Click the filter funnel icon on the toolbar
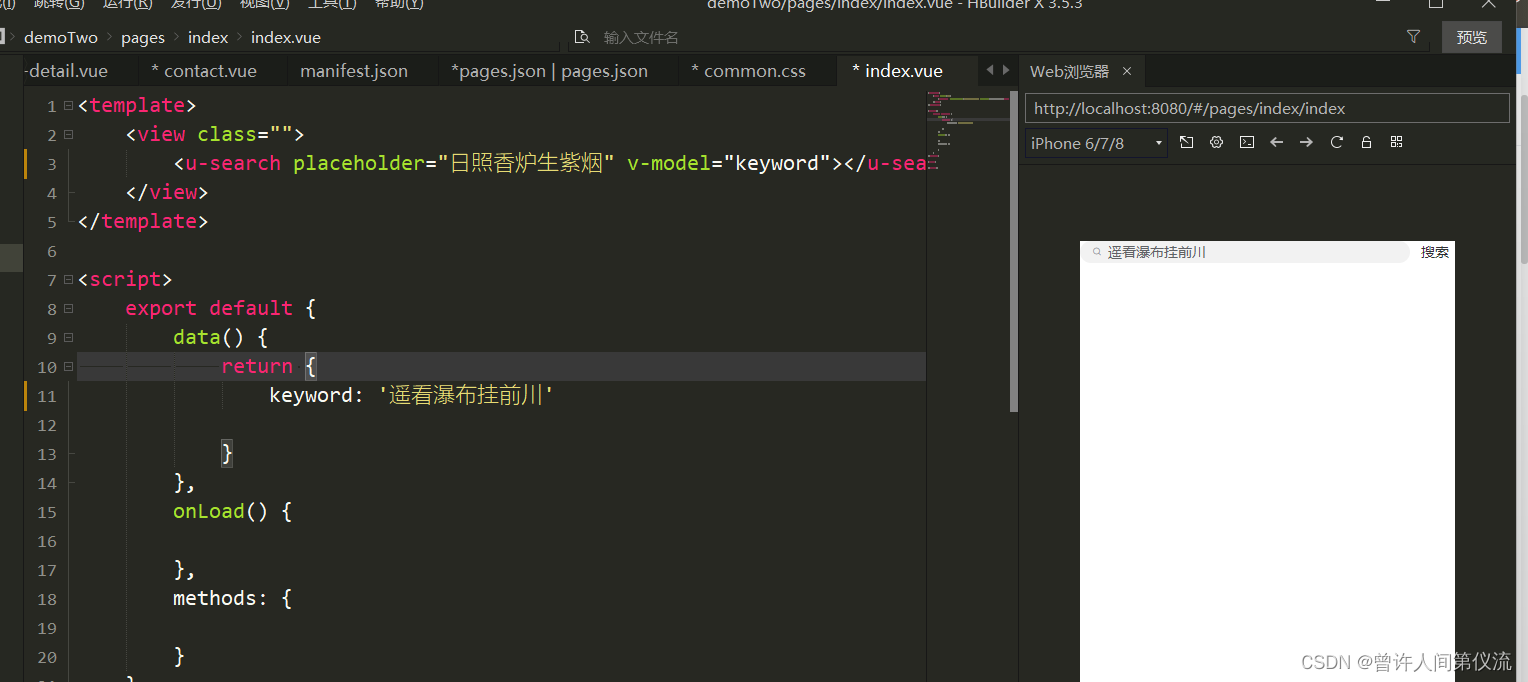Image resolution: width=1528 pixels, height=682 pixels. [x=1413, y=36]
